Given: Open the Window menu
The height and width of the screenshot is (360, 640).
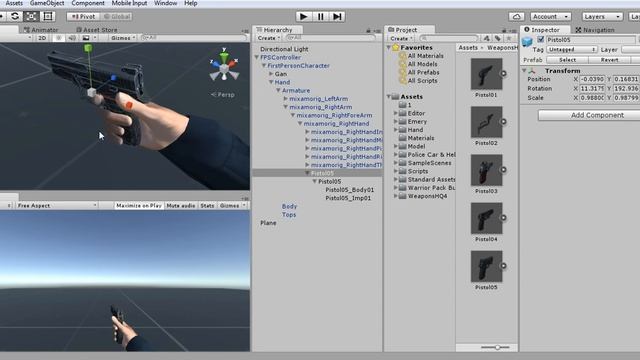Looking at the screenshot, I should pos(166,3).
